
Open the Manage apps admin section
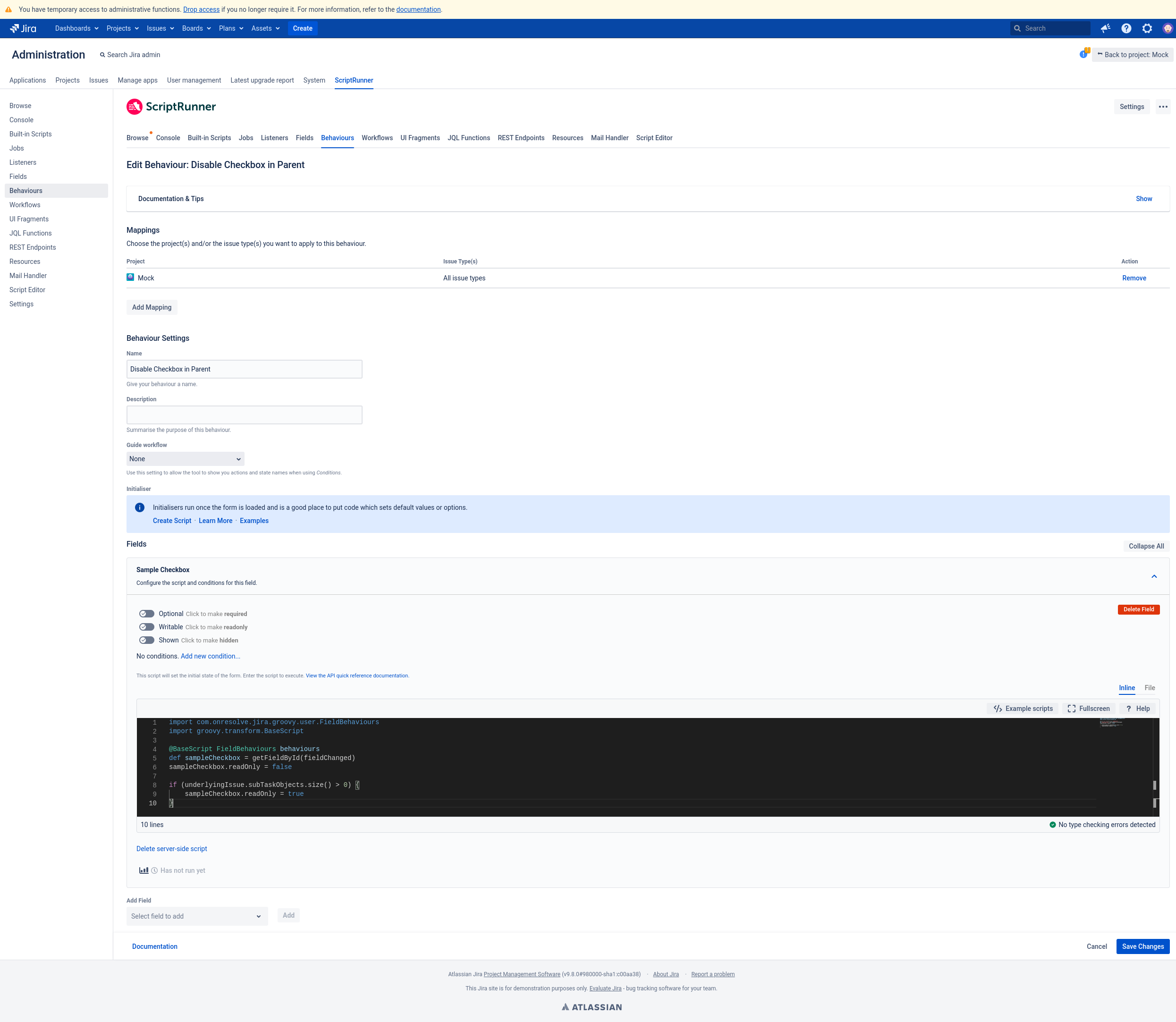coord(137,80)
